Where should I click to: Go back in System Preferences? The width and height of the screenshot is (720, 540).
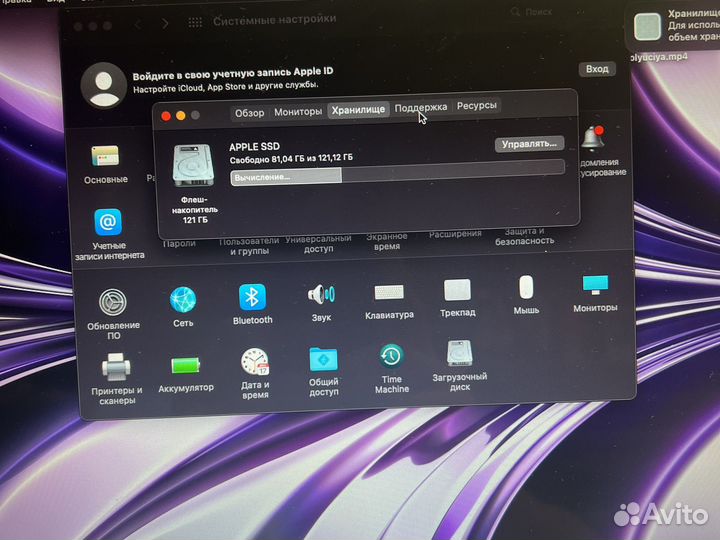click(137, 24)
